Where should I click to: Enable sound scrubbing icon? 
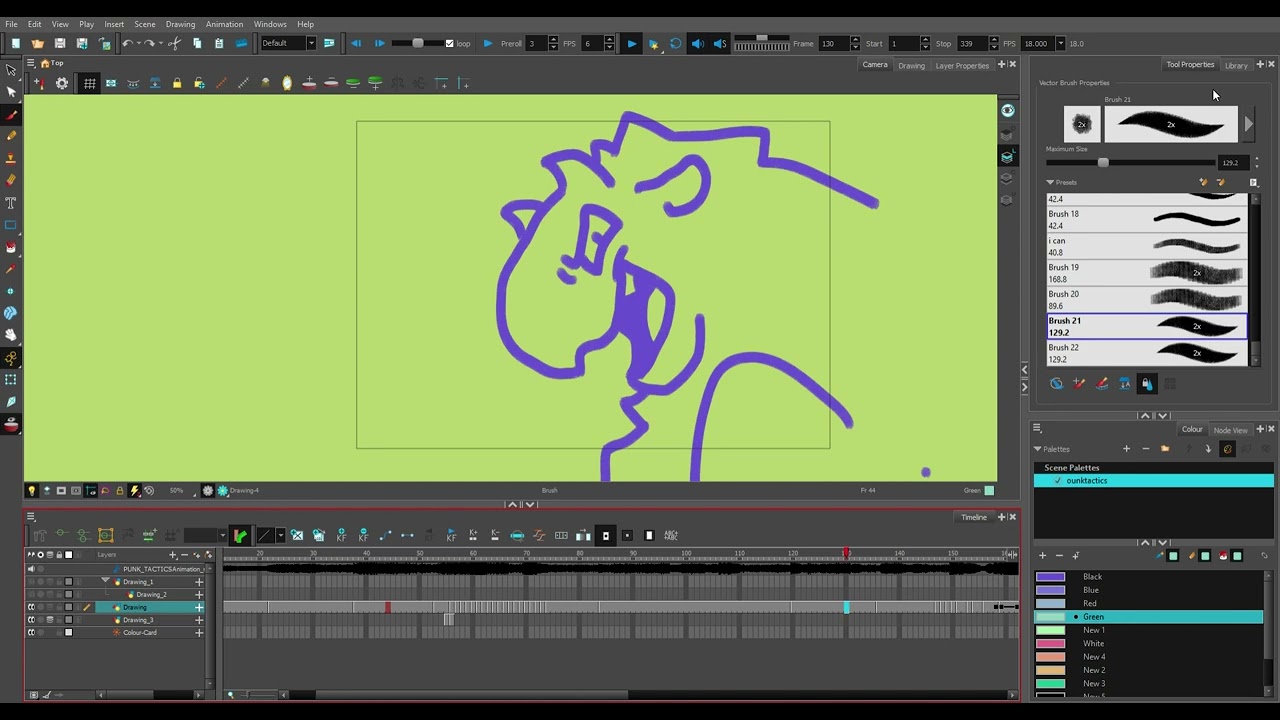(720, 43)
